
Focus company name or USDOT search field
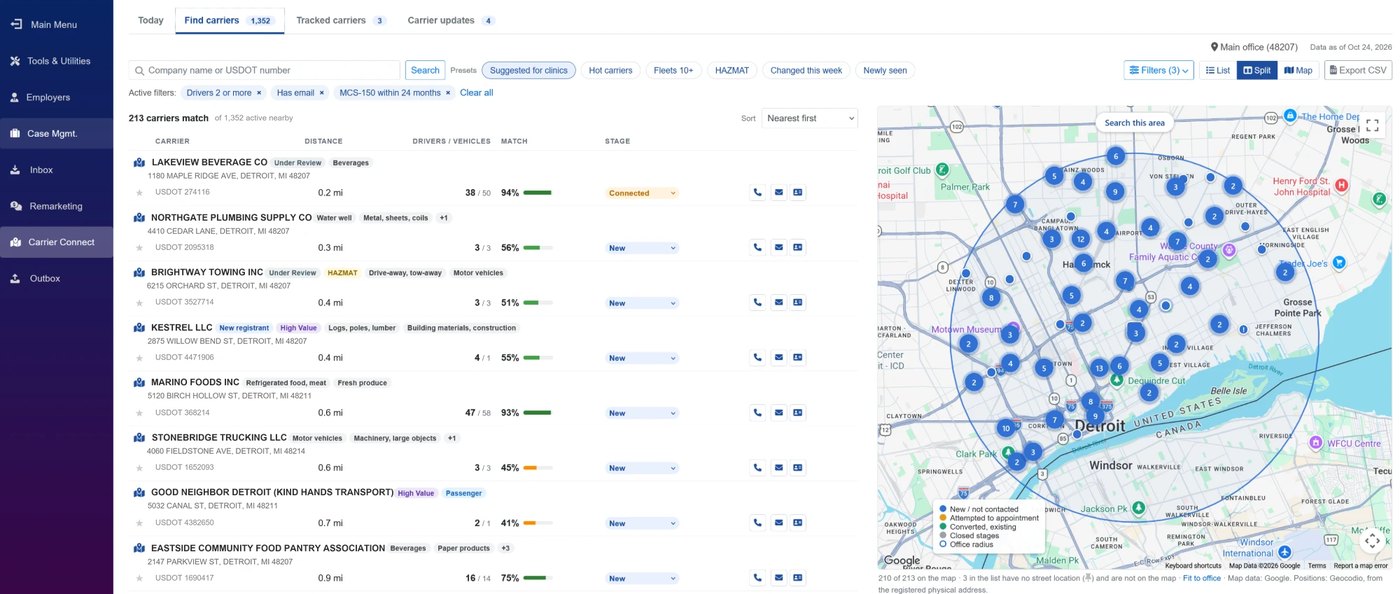pyautogui.click(x=264, y=70)
